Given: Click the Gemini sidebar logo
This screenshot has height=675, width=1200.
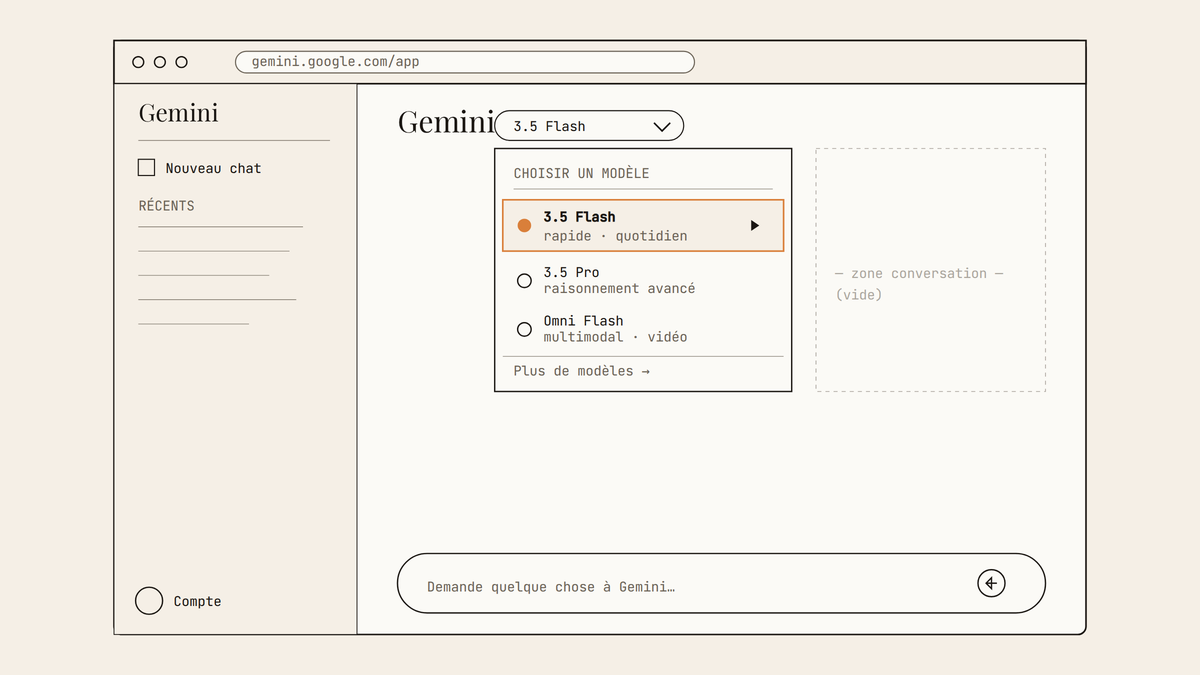Looking at the screenshot, I should coord(178,112).
